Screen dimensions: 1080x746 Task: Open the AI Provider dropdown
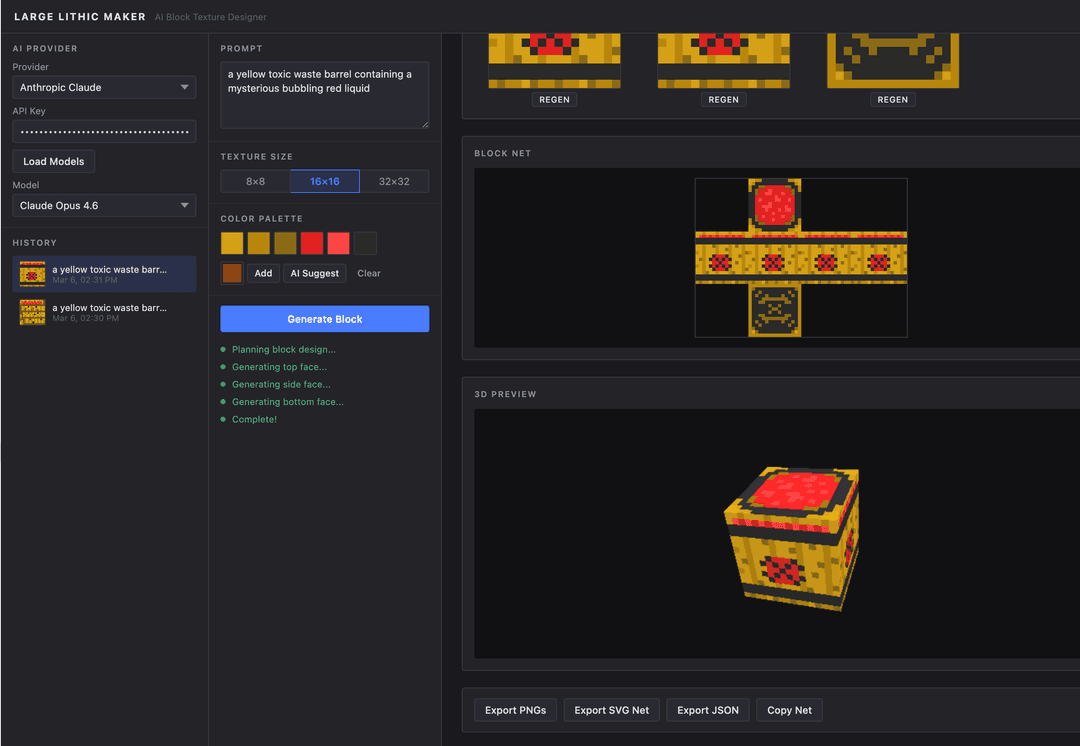click(103, 87)
